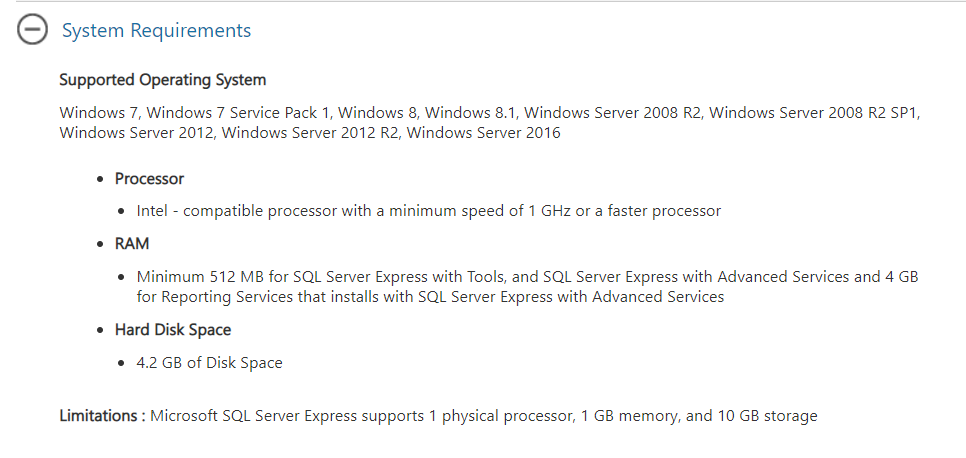966x458 pixels.
Task: Collapse section with the minus circle icon
Action: (32, 29)
